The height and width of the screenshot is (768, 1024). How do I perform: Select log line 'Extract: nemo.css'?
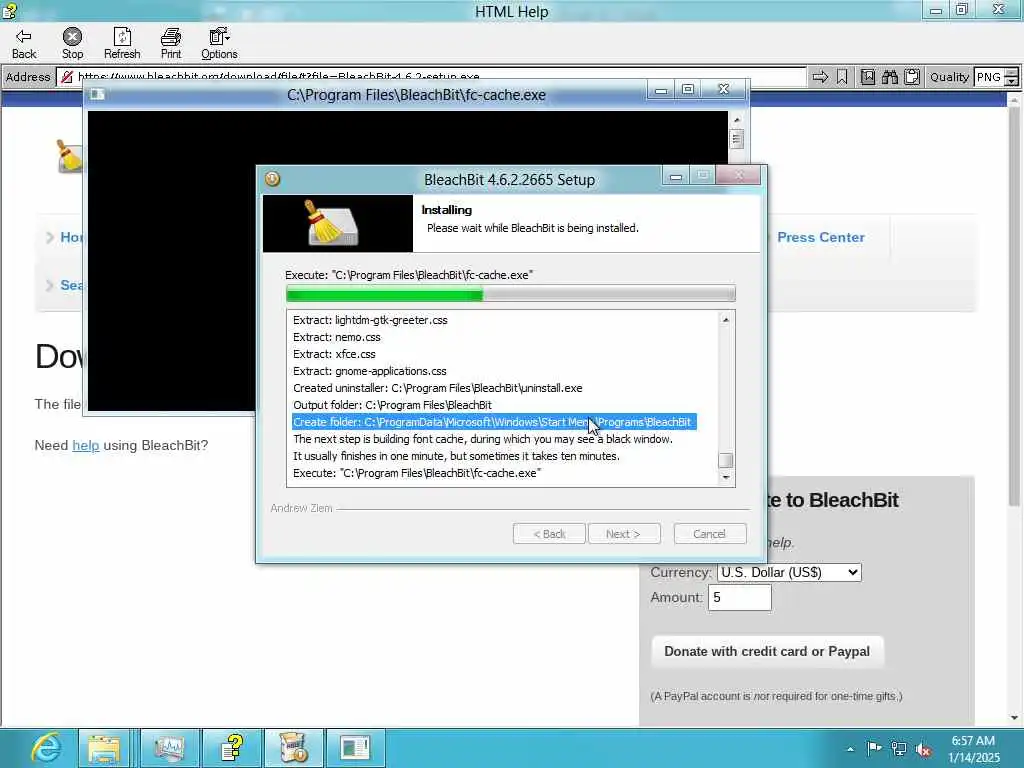tap(337, 337)
